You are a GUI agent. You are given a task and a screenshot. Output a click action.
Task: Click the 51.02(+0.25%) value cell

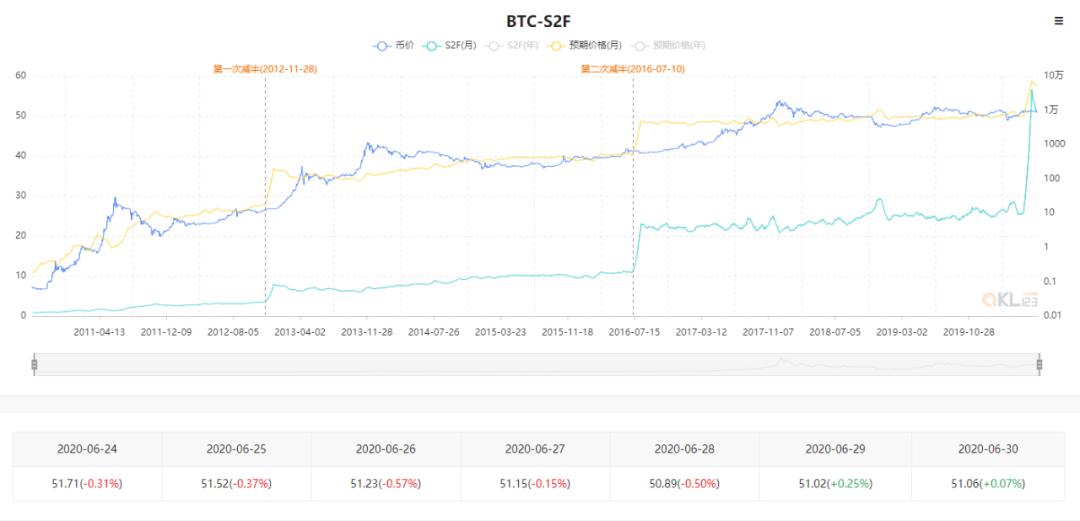[x=835, y=483]
